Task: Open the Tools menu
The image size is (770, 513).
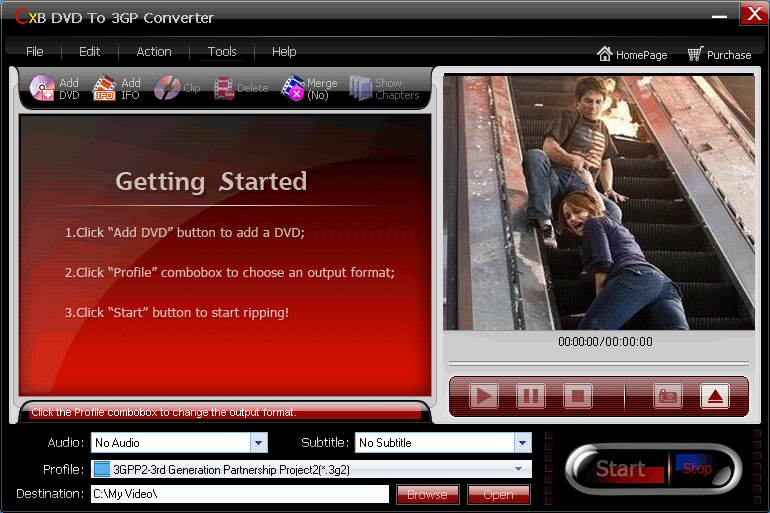Action: [222, 52]
